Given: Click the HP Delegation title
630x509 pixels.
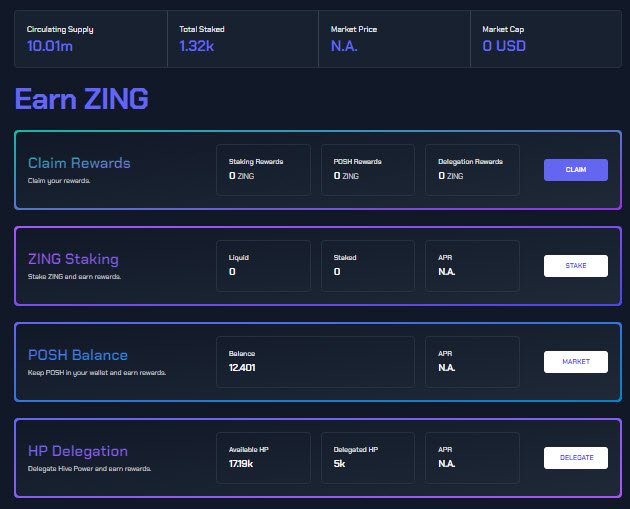Looking at the screenshot, I should [78, 451].
